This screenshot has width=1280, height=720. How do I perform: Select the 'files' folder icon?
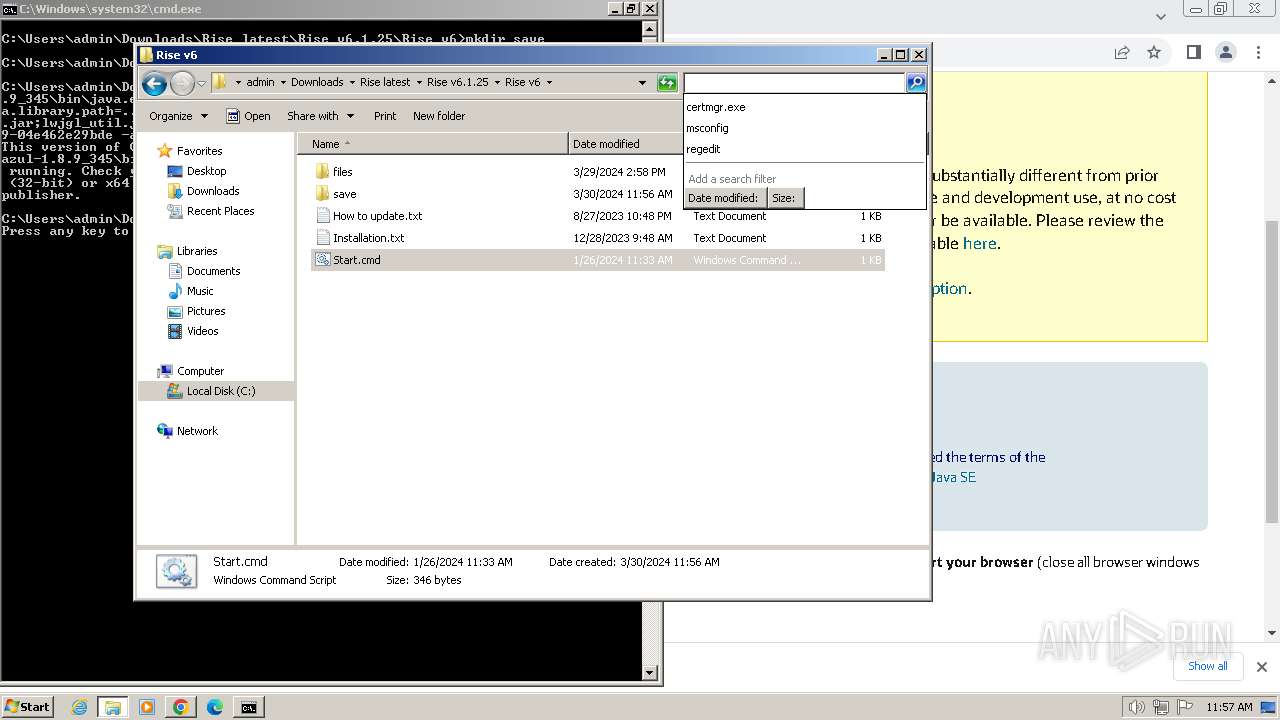coord(322,172)
